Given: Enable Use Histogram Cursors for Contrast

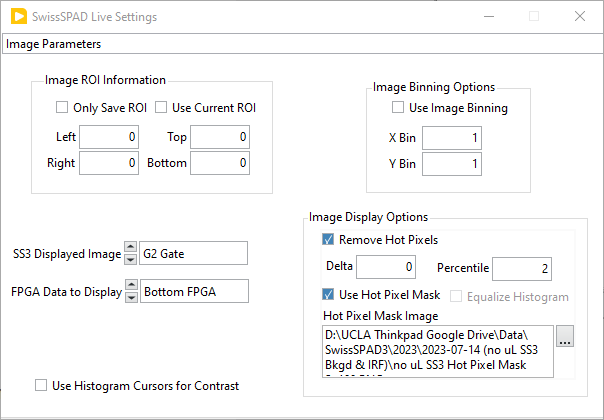Looking at the screenshot, I should 41,385.
